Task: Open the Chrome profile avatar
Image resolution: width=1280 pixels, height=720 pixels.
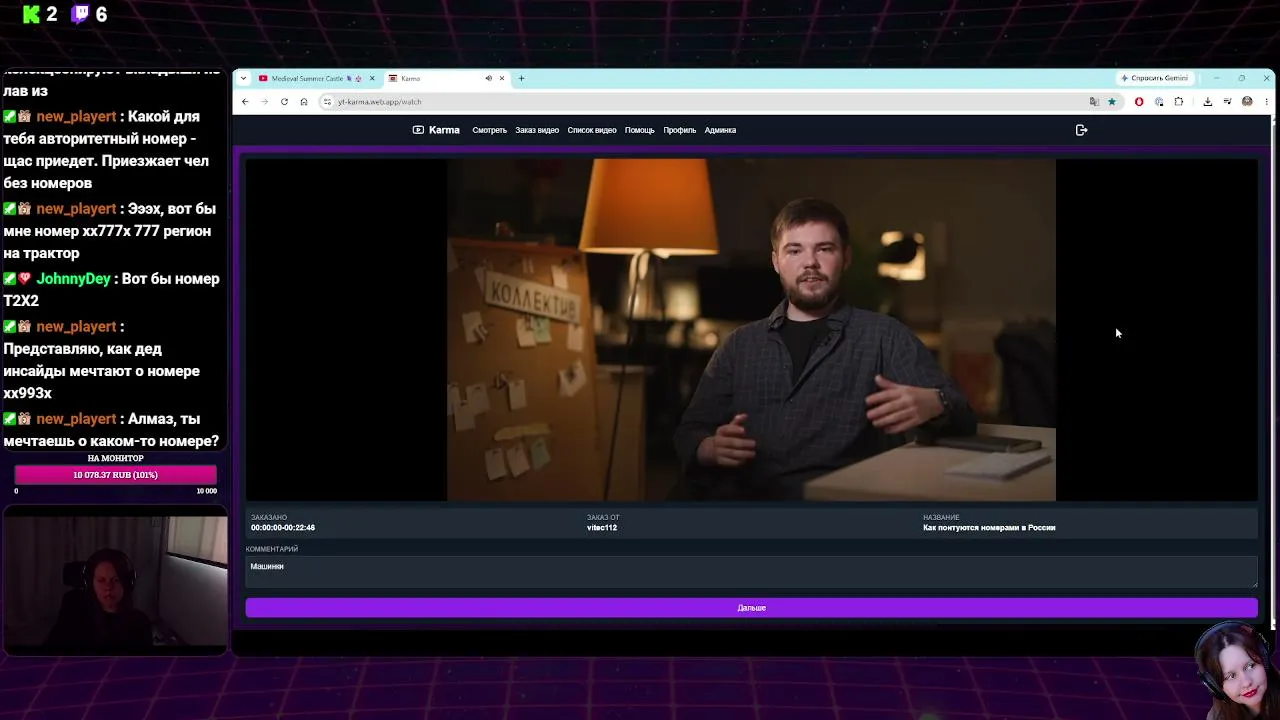Action: click(x=1247, y=102)
